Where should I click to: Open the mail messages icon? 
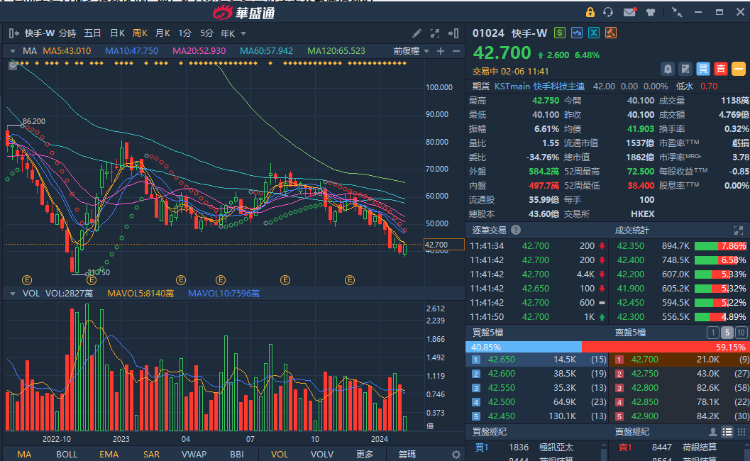point(630,13)
